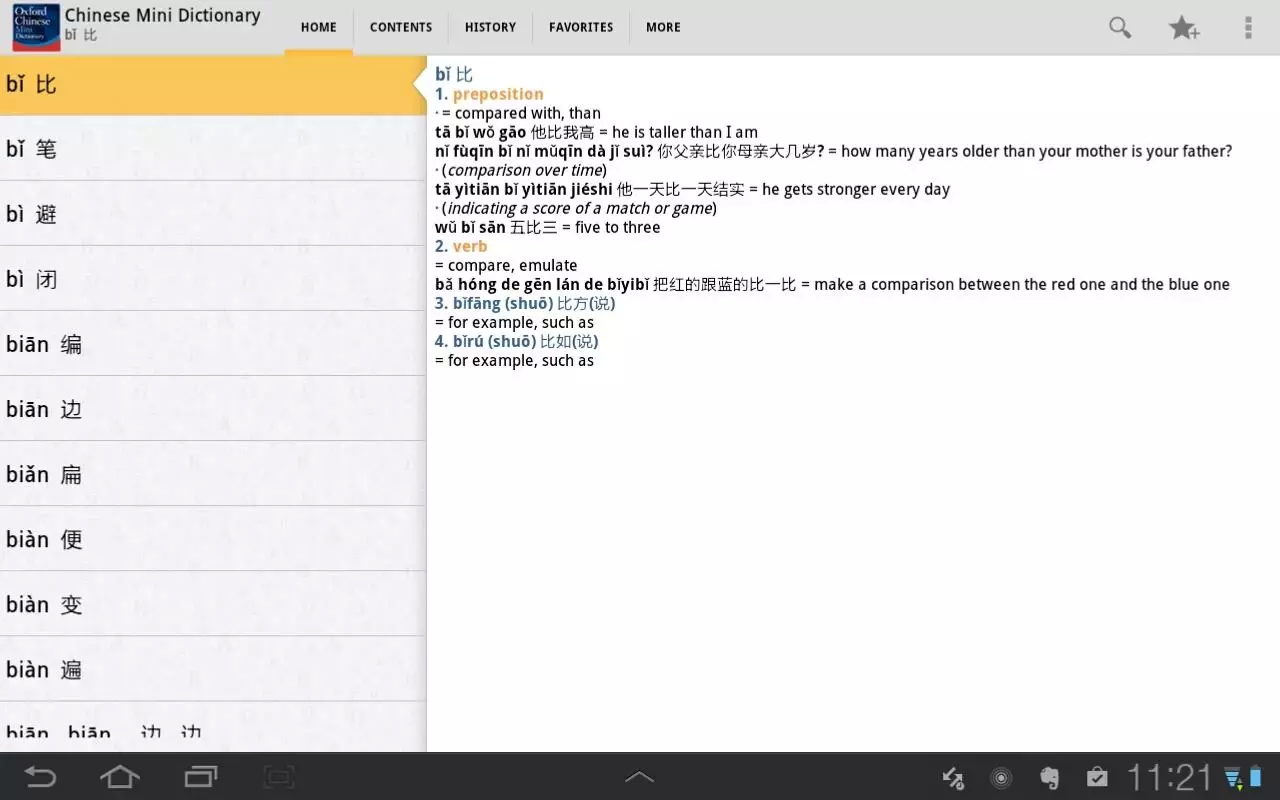Select the biàn 变 entry

[x=213, y=604]
